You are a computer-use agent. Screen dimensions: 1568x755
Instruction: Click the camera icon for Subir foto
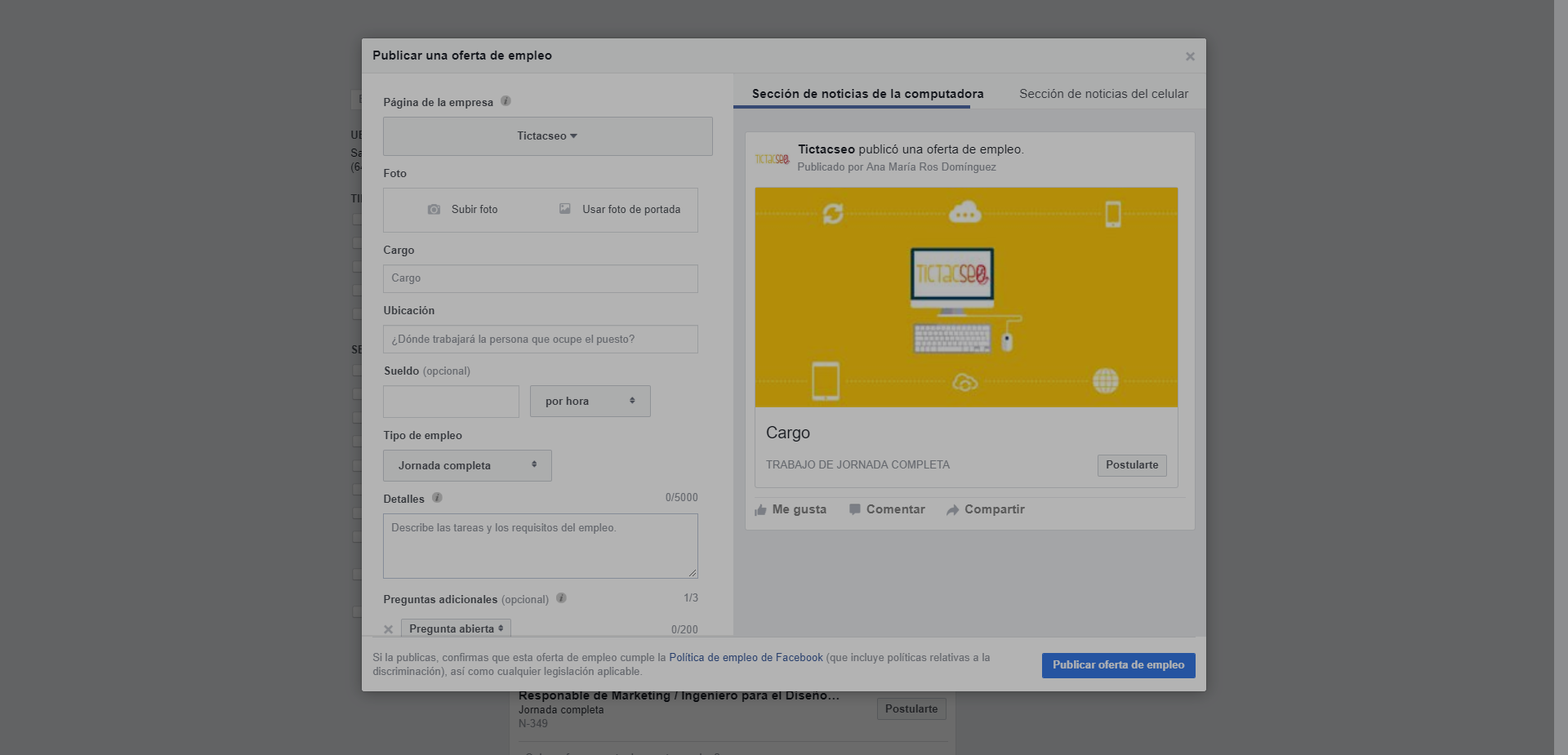coord(434,210)
